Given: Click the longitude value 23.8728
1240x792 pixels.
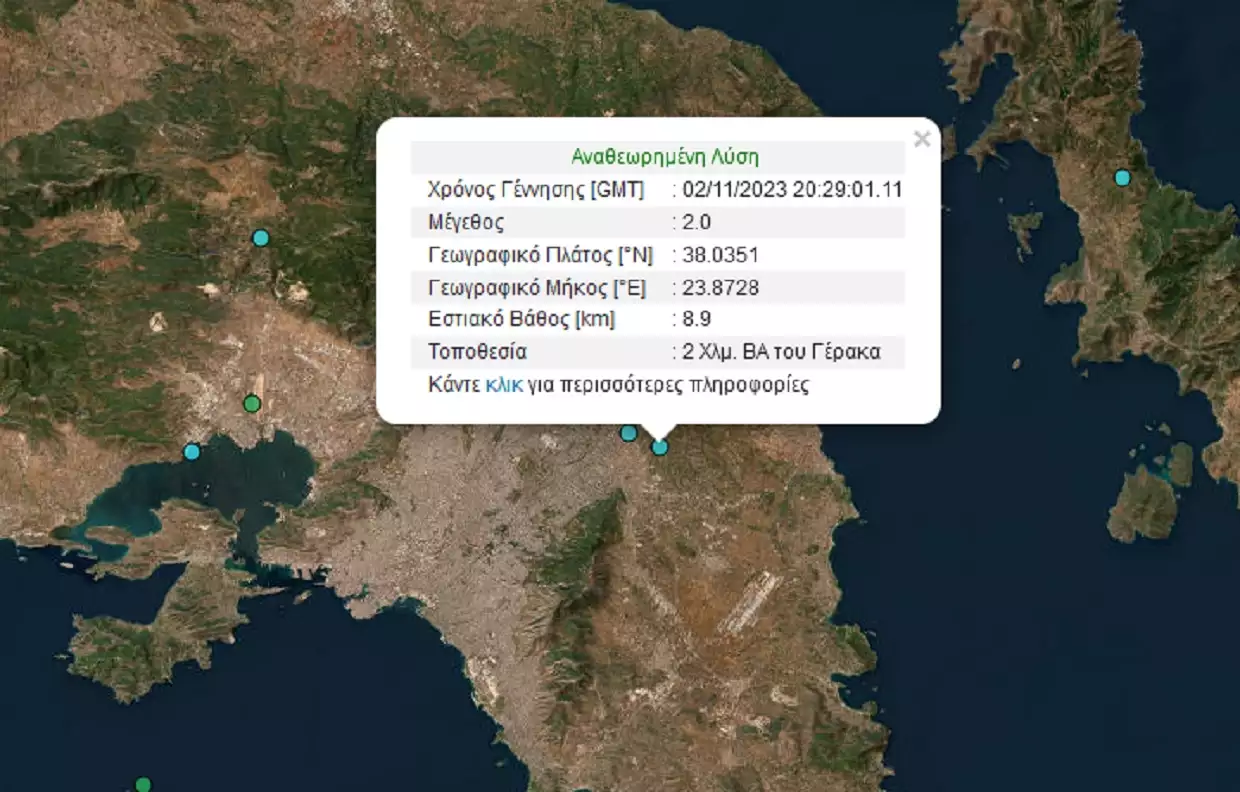Looking at the screenshot, I should (719, 288).
